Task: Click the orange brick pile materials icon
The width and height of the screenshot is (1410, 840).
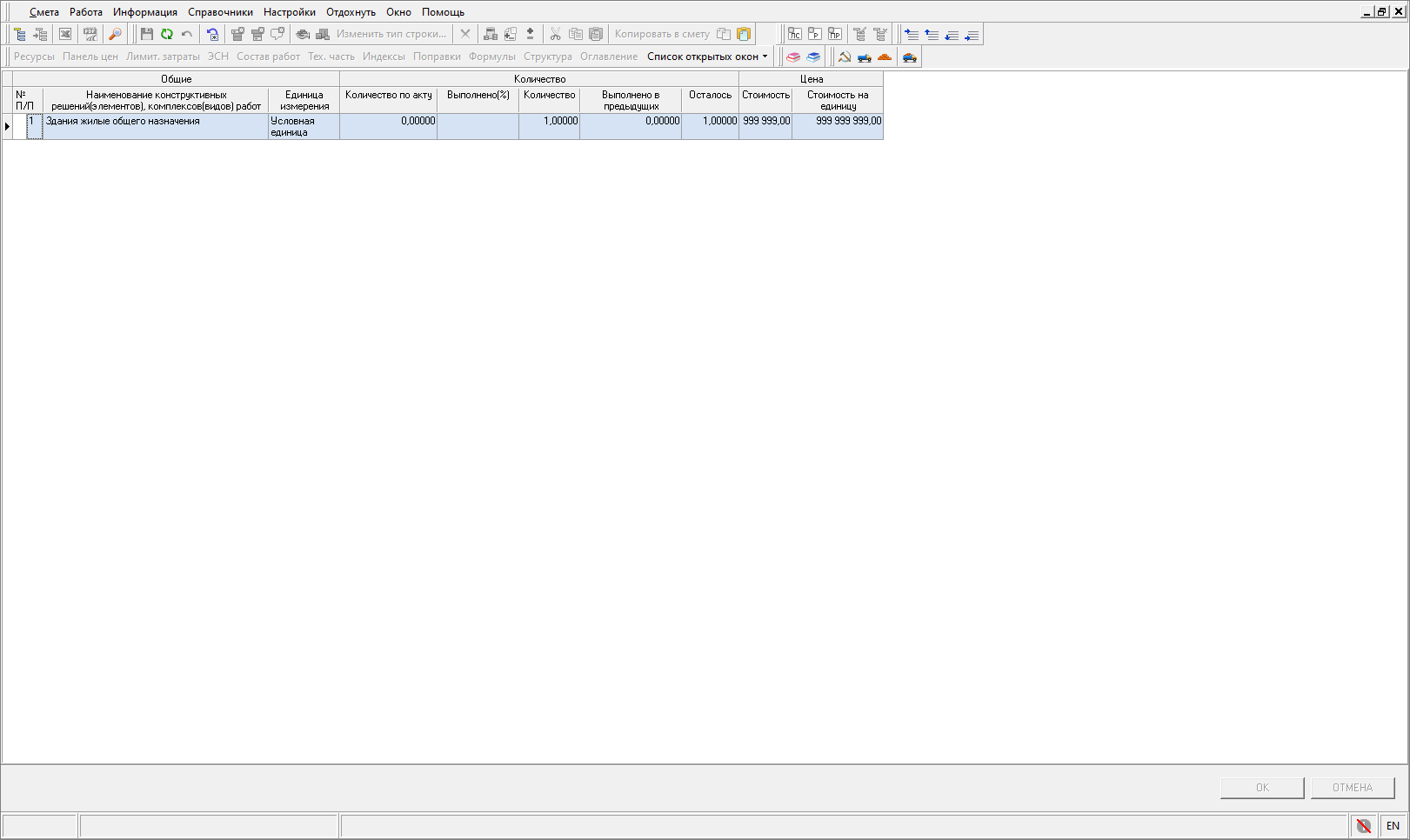Action: (x=885, y=57)
